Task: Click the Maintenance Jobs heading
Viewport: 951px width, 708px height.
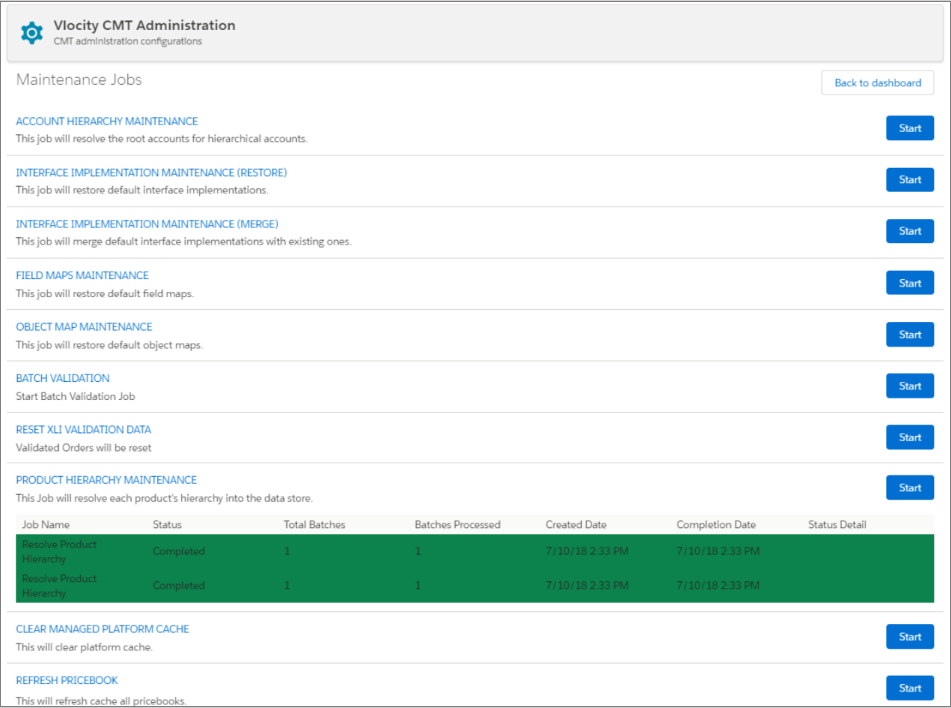Action: click(79, 80)
